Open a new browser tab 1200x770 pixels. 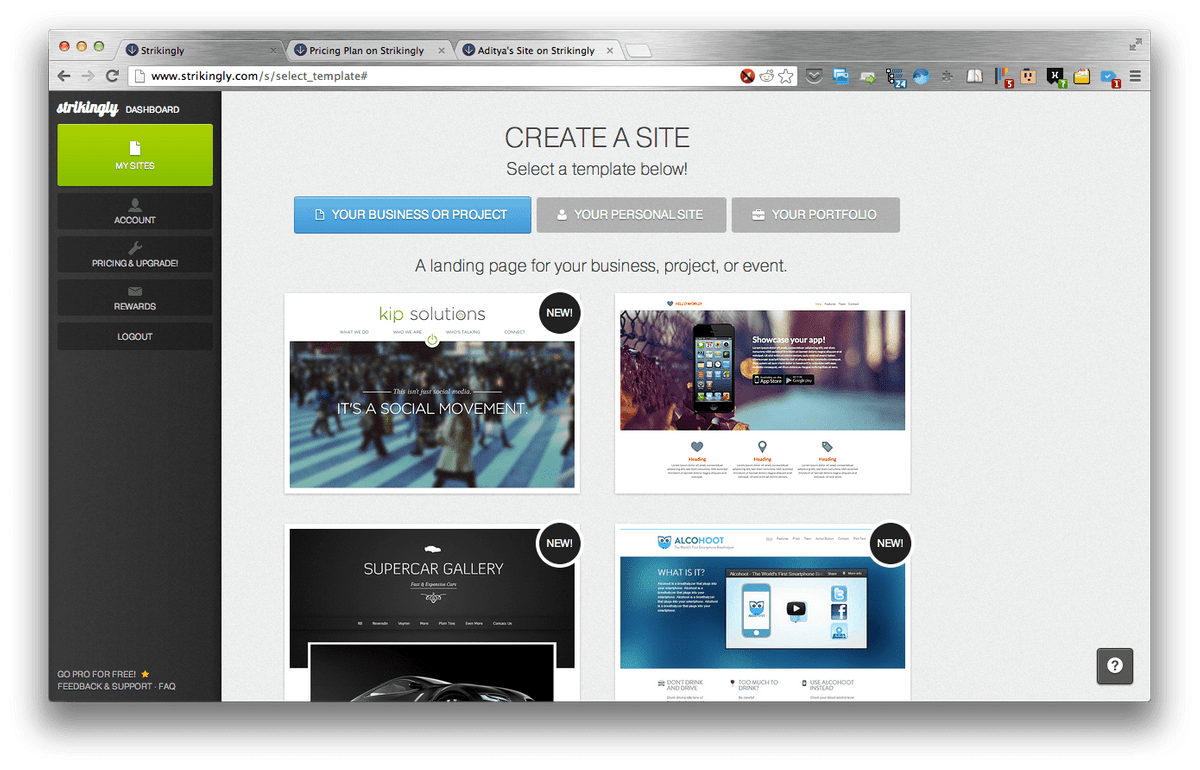(x=640, y=51)
